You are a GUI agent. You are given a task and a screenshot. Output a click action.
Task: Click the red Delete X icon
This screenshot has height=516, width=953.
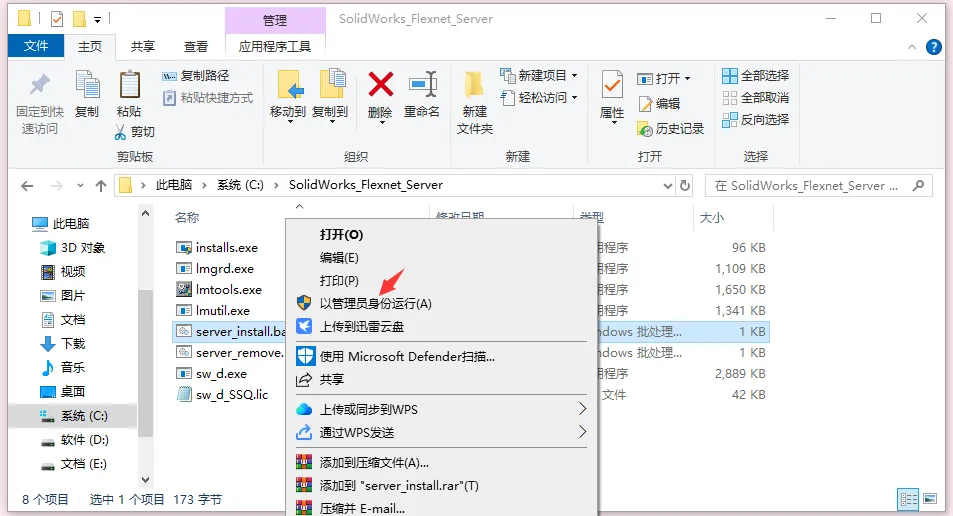[380, 84]
